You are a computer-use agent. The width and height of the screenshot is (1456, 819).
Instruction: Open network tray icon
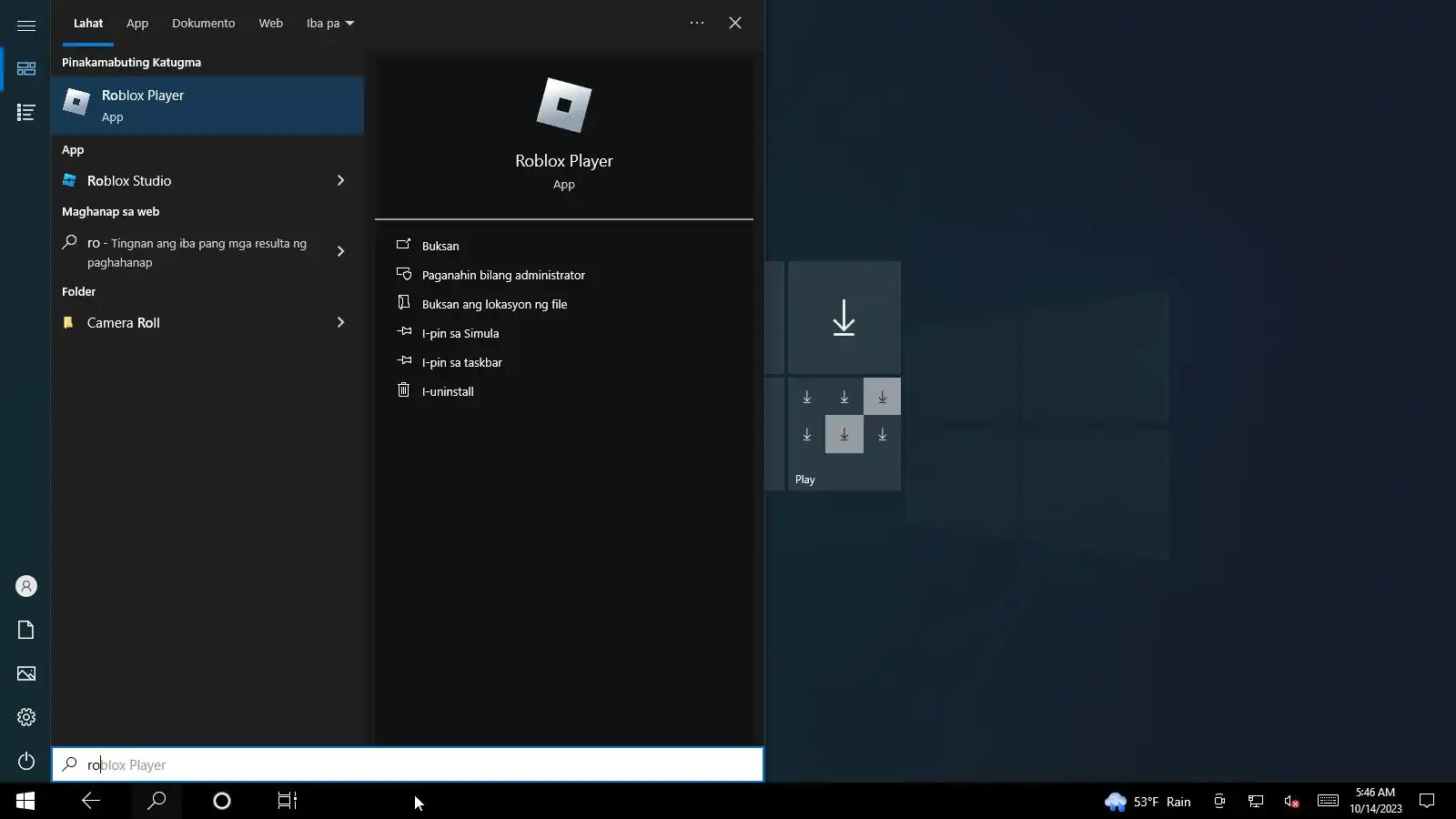coord(1256,801)
